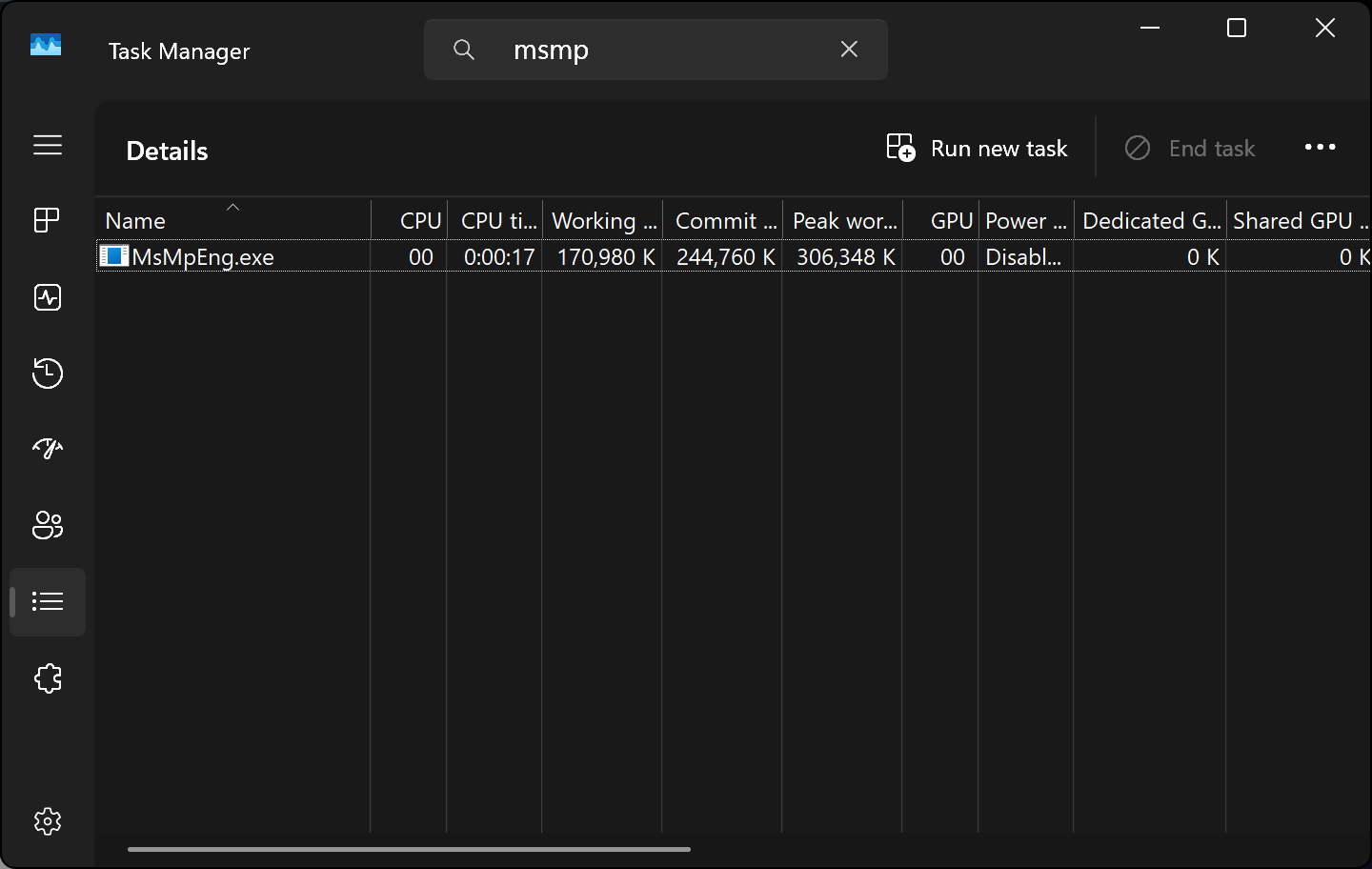Open the three-dot more options menu

click(1320, 147)
